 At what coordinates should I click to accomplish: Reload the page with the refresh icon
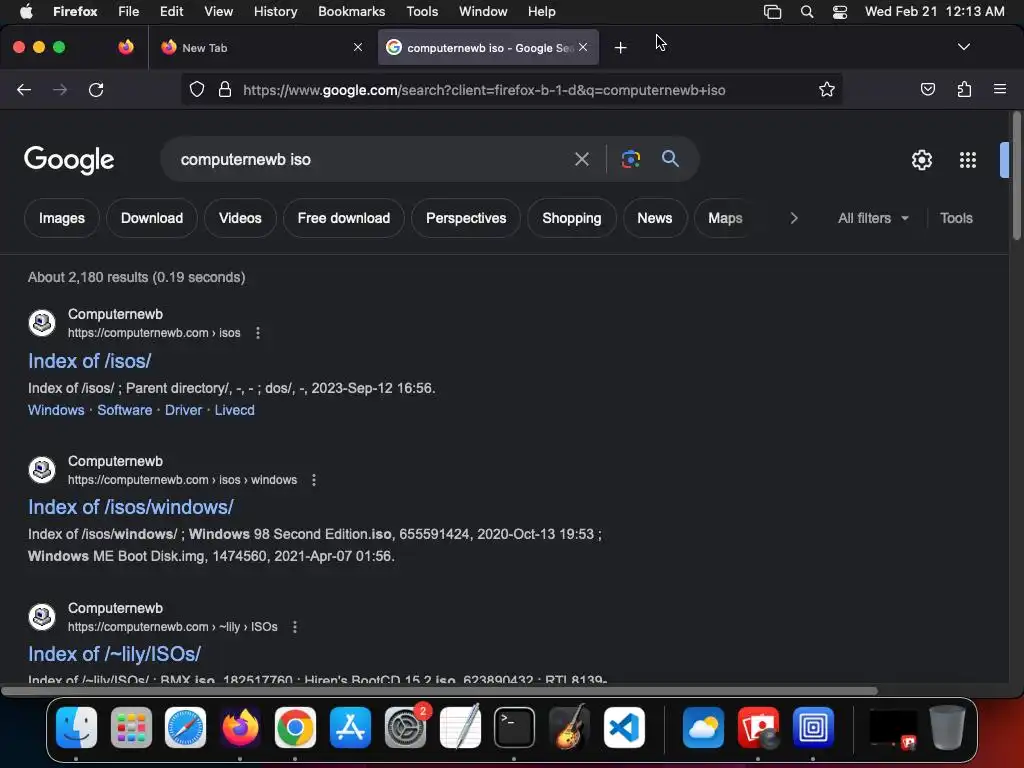pos(96,89)
